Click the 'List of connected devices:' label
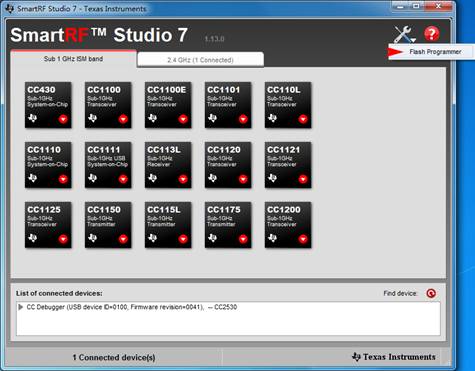Viewport: 475px width, 371px height. pos(59,293)
